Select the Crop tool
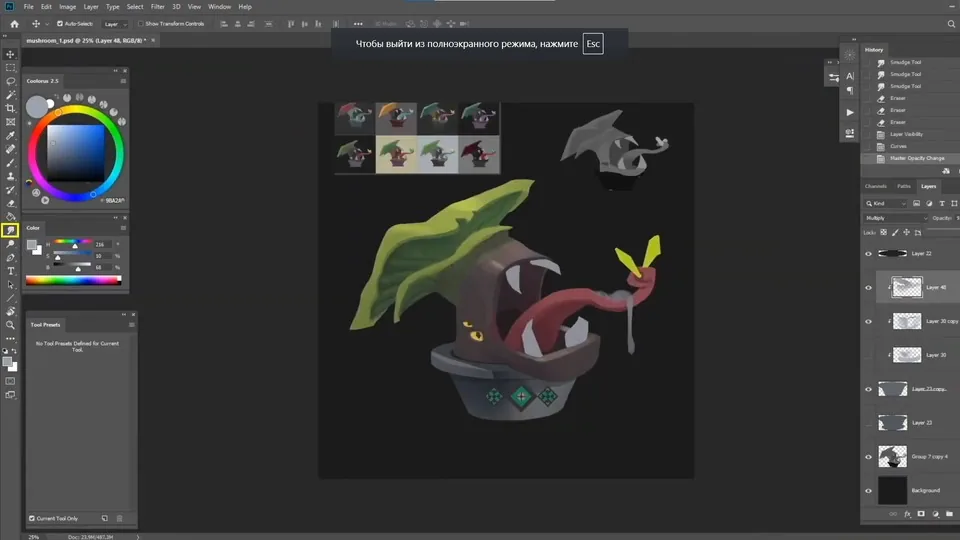This screenshot has height=540, width=960. (10, 108)
